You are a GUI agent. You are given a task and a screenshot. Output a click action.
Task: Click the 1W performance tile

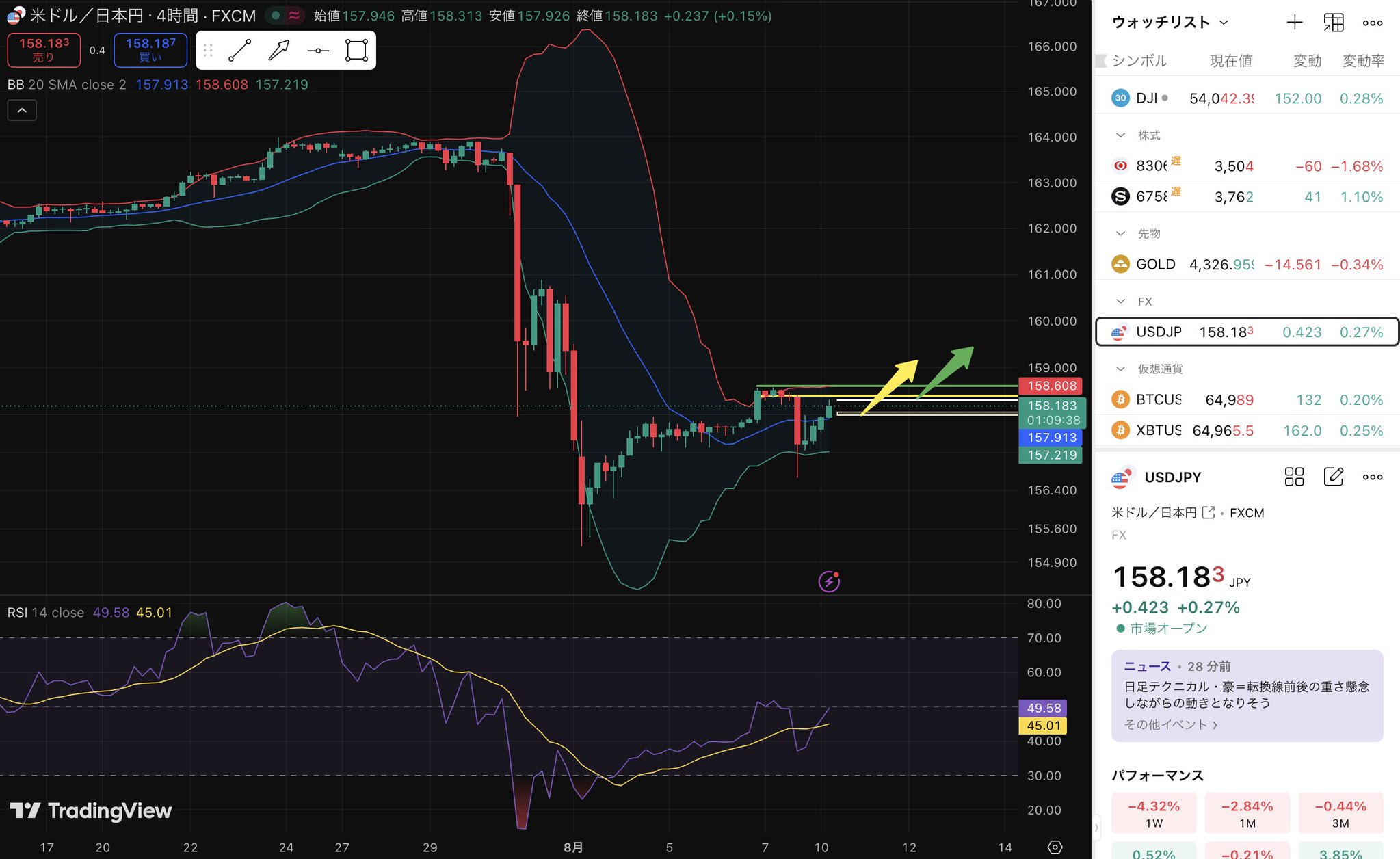[x=1154, y=813]
